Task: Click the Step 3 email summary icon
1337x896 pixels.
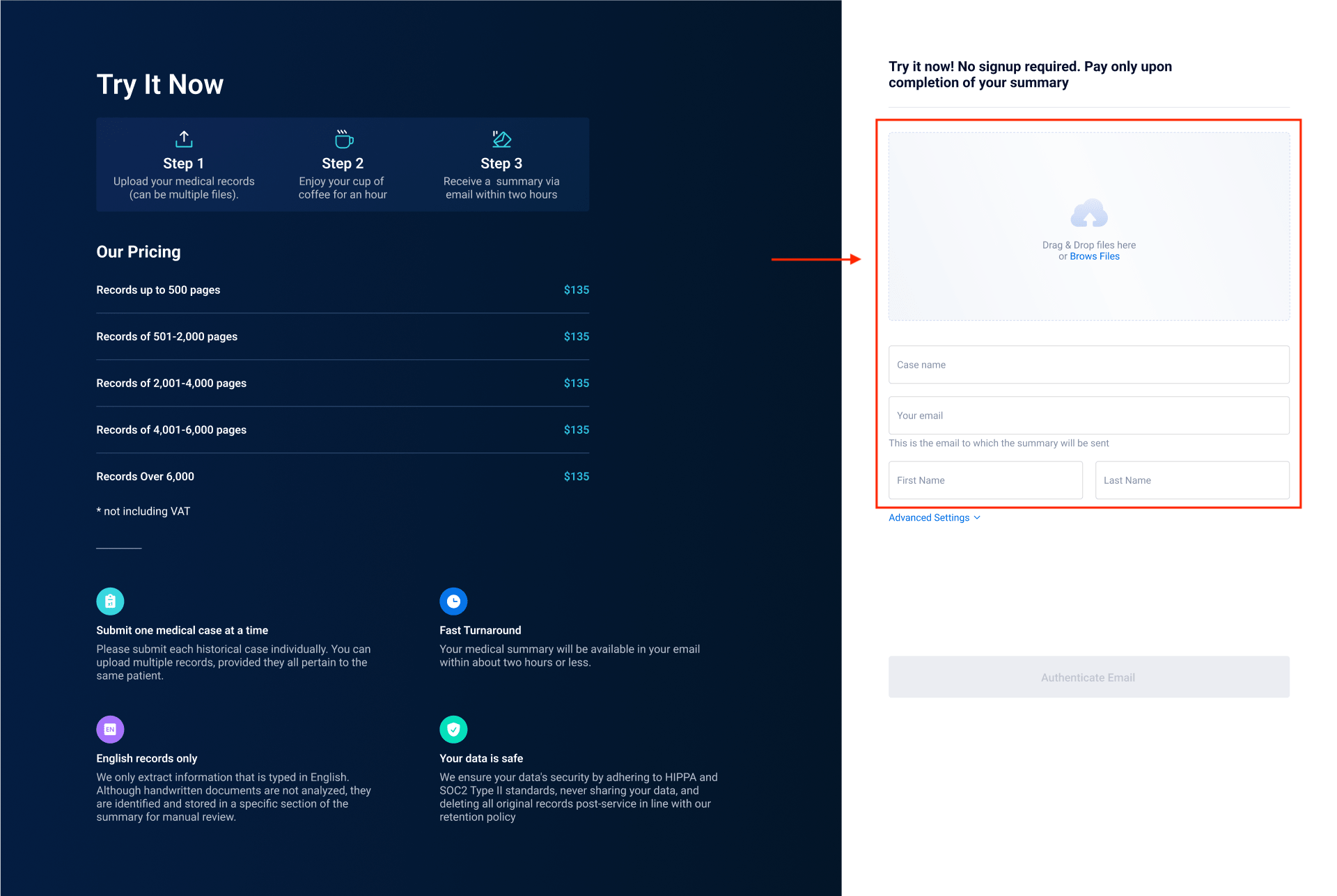Action: 503,139
